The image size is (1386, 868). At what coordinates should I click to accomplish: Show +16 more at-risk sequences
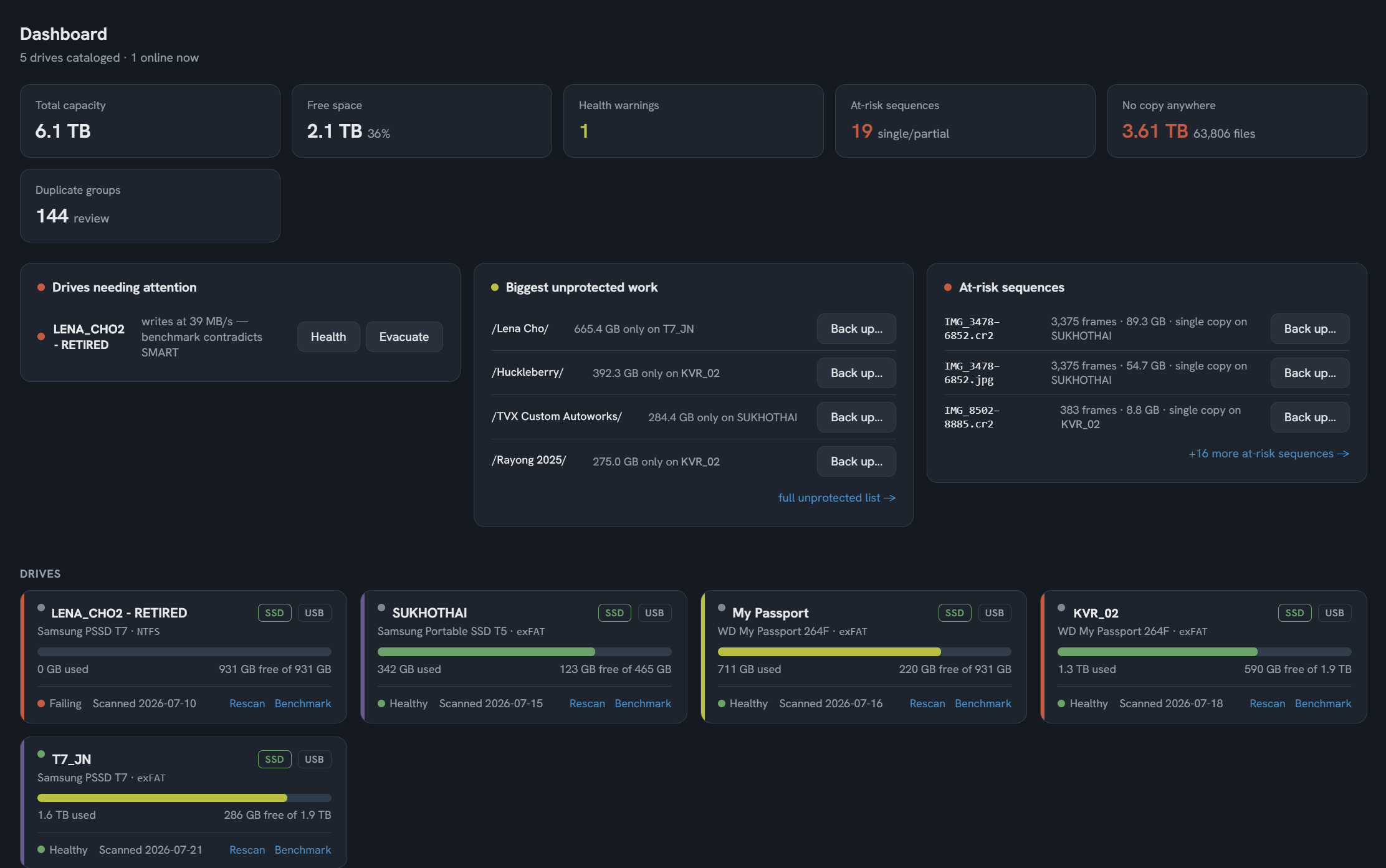point(1268,453)
